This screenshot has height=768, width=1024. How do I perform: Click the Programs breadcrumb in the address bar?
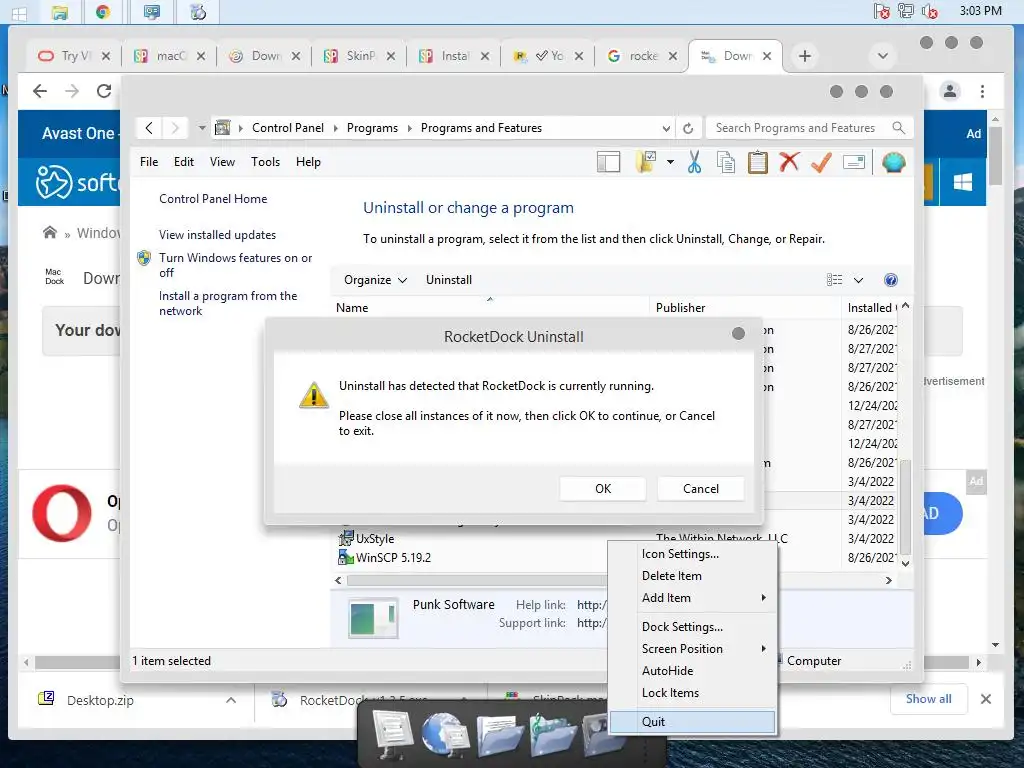tap(372, 128)
